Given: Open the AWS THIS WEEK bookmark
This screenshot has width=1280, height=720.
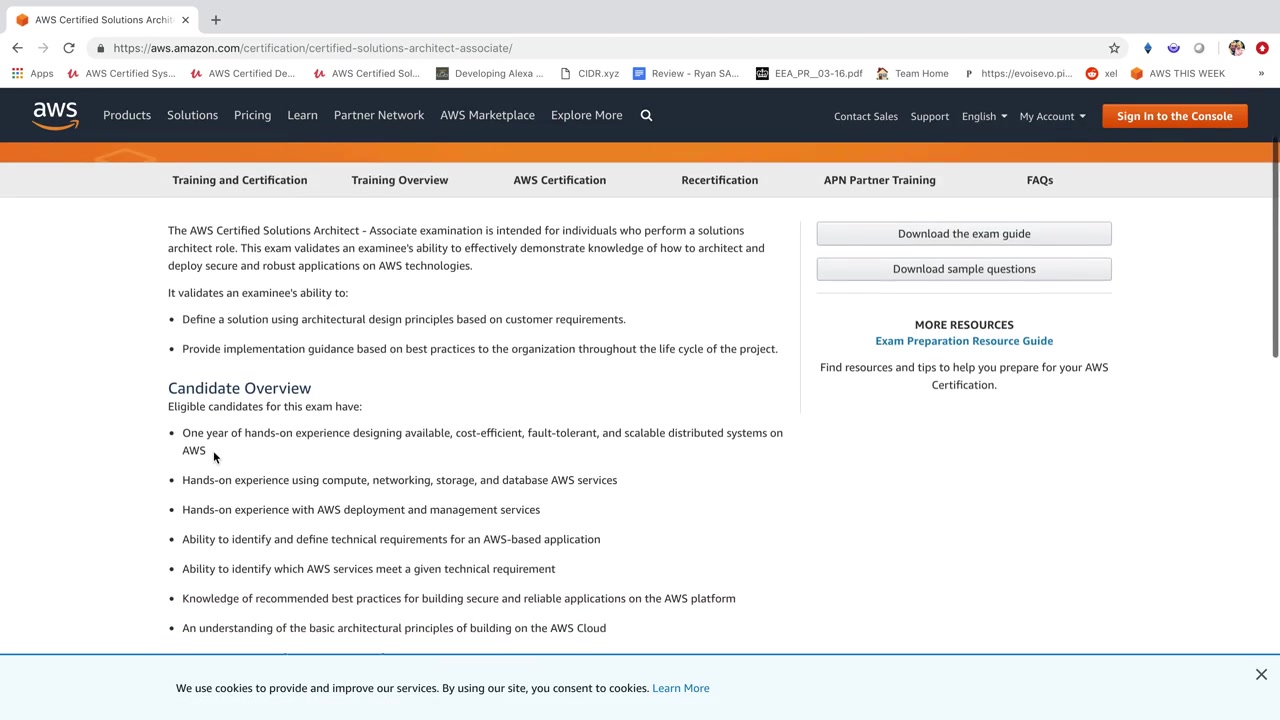Looking at the screenshot, I should coord(1177,73).
